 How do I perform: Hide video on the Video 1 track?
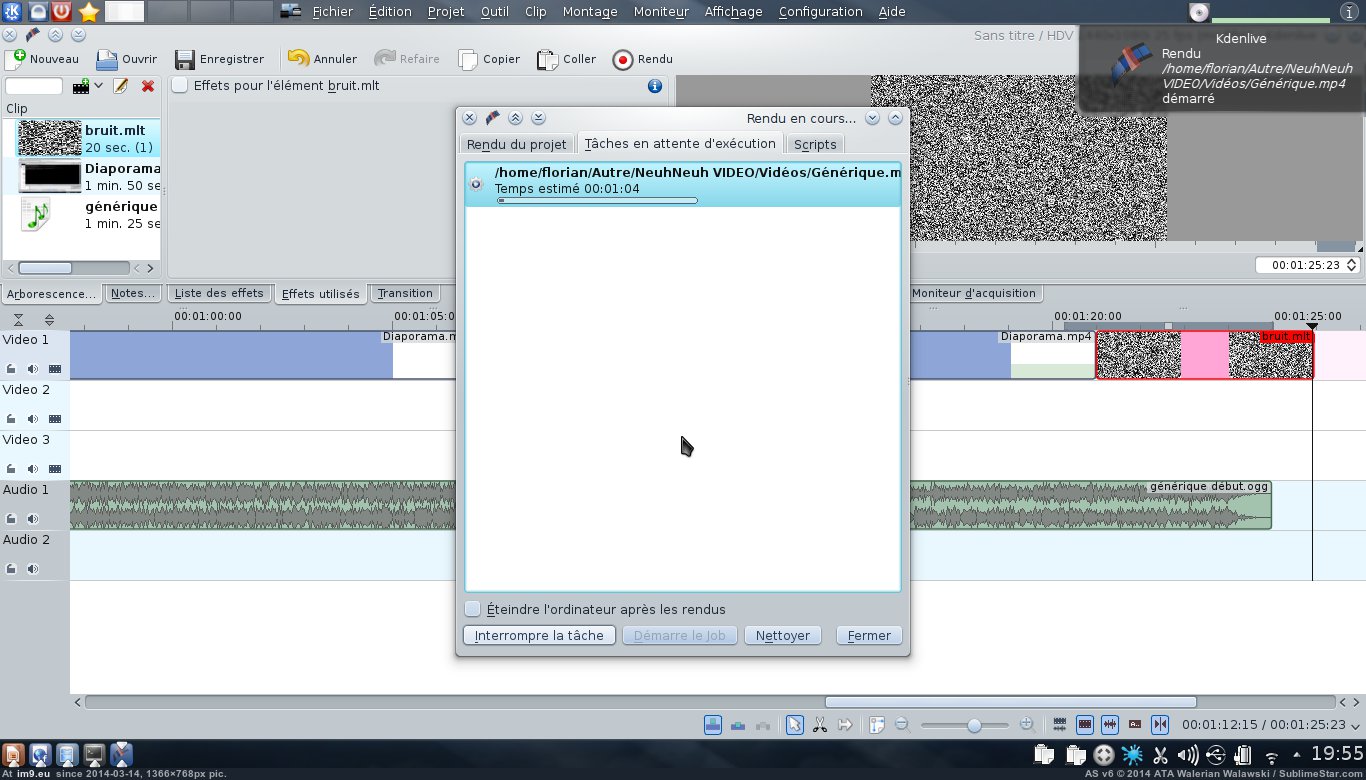(54, 369)
